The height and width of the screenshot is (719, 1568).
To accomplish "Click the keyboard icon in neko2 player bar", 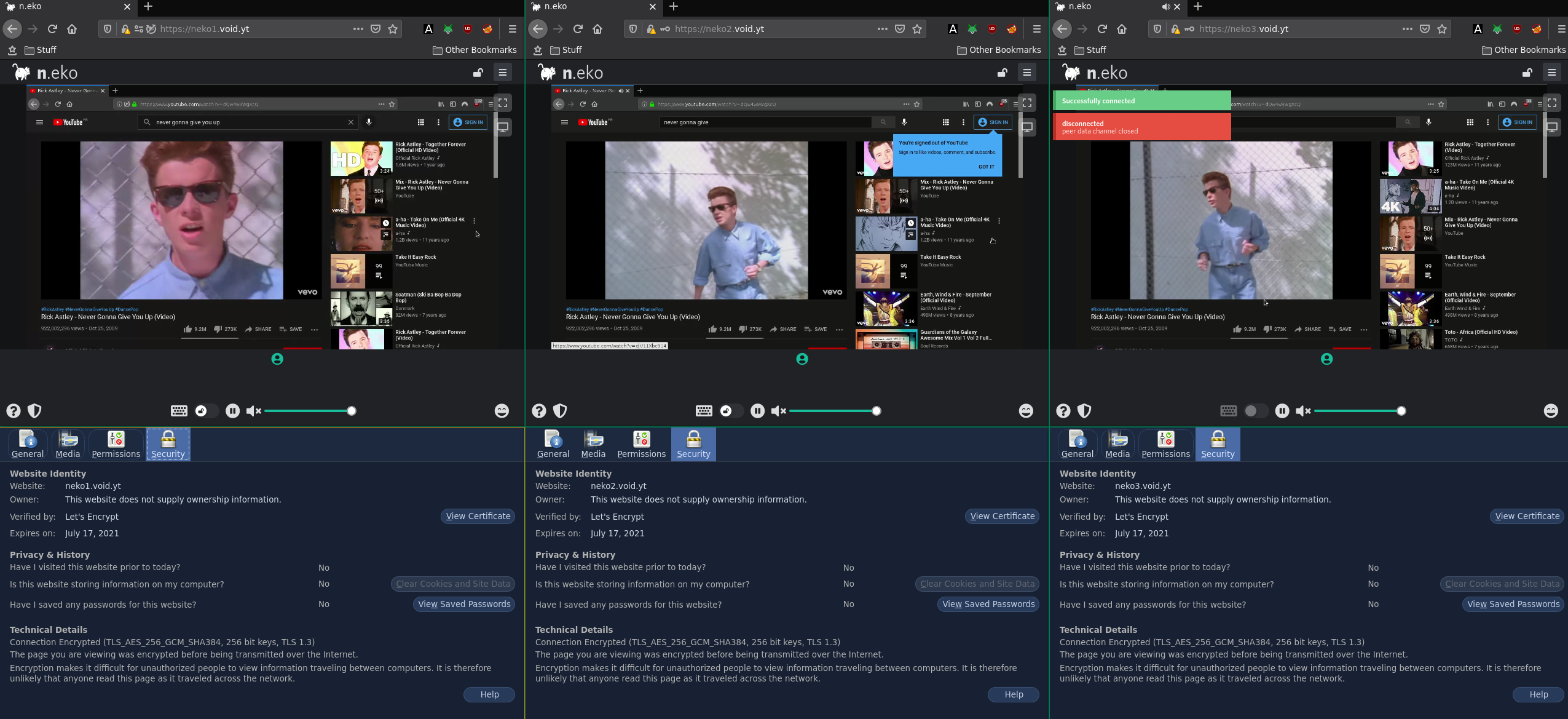I will click(704, 411).
